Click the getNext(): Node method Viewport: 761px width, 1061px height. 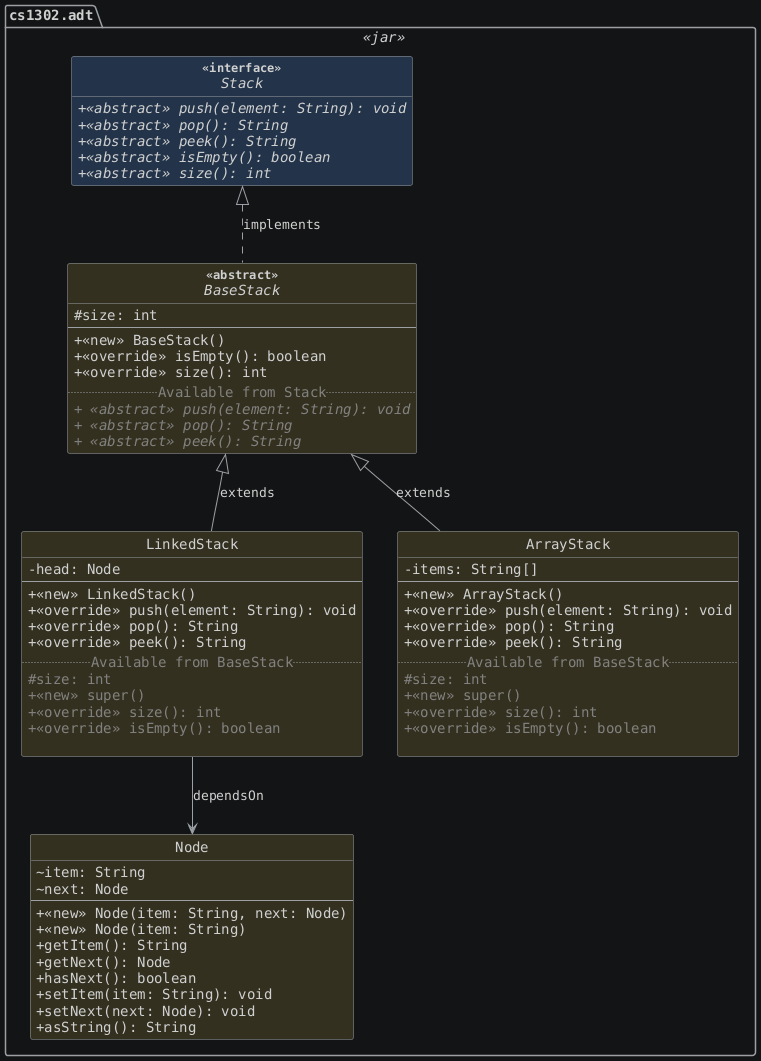(103, 962)
